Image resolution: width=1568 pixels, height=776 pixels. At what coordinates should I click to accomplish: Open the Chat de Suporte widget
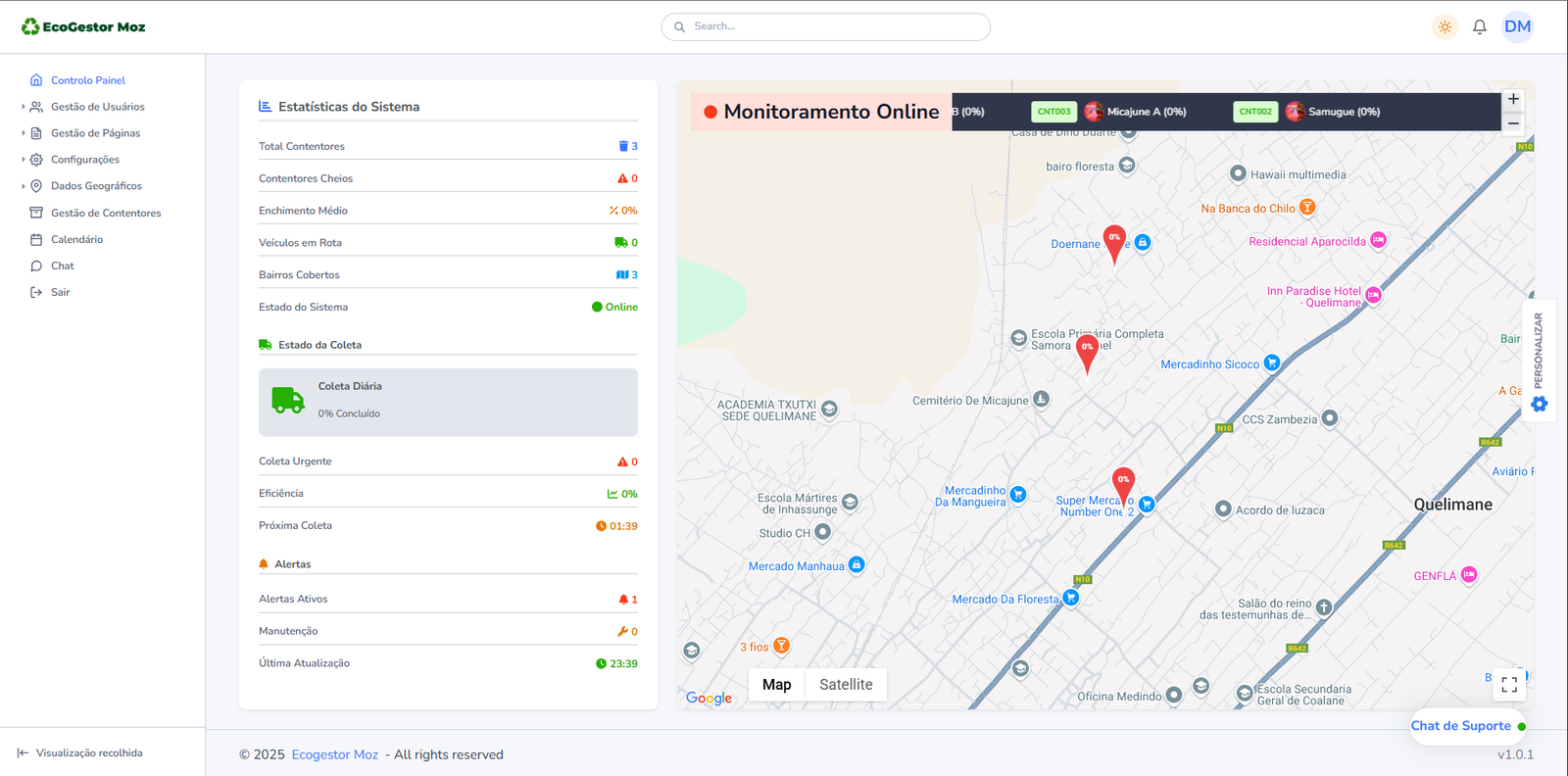click(x=1468, y=726)
